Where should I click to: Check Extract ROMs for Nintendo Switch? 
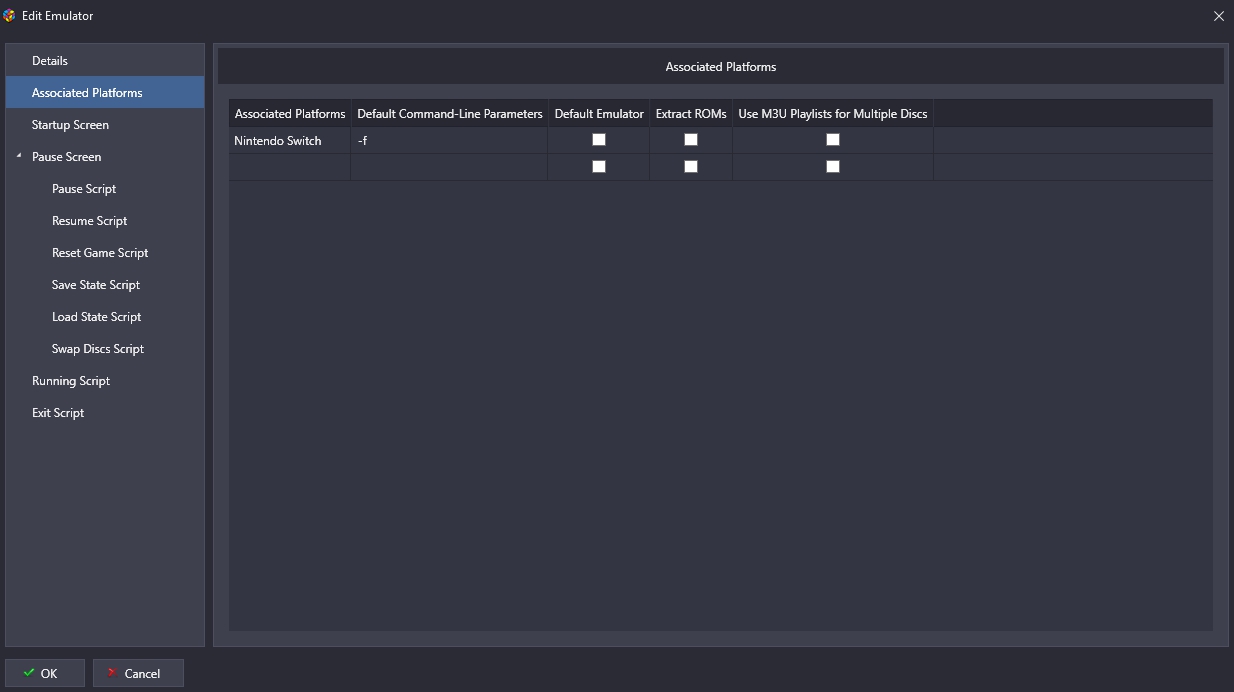pos(691,140)
